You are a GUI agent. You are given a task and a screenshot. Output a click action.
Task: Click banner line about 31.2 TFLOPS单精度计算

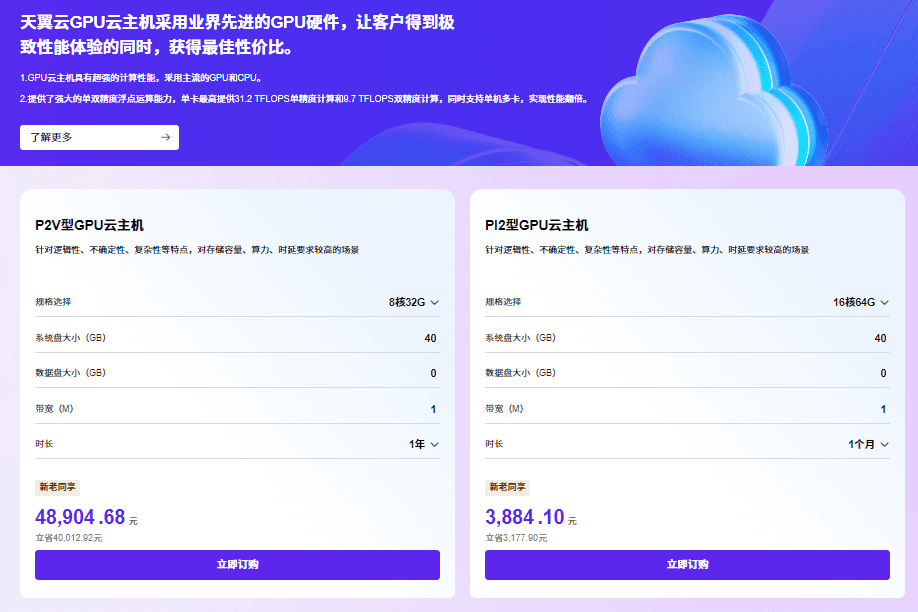[x=304, y=99]
